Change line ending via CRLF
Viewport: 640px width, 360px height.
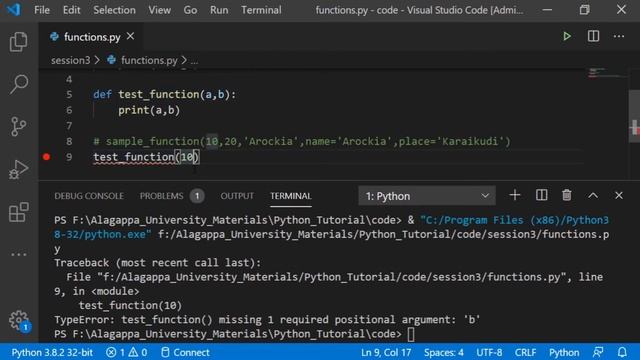point(525,352)
